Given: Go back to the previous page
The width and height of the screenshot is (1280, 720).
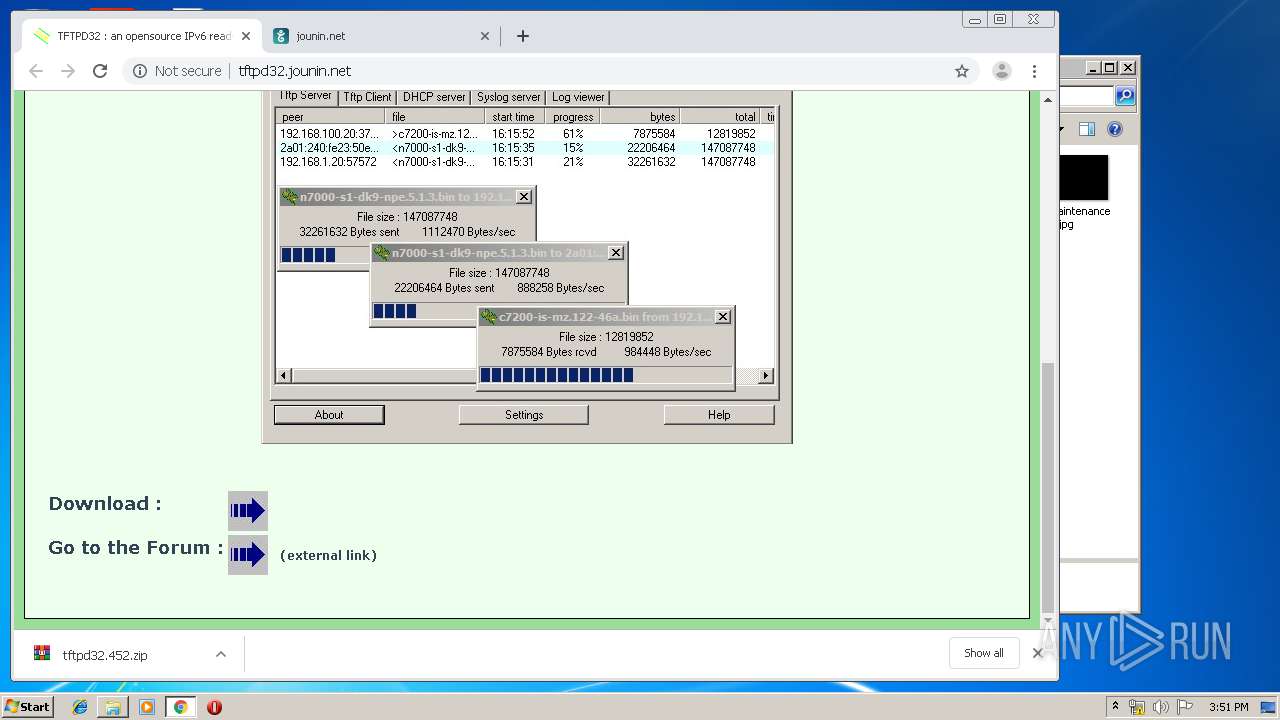Looking at the screenshot, I should point(36,71).
